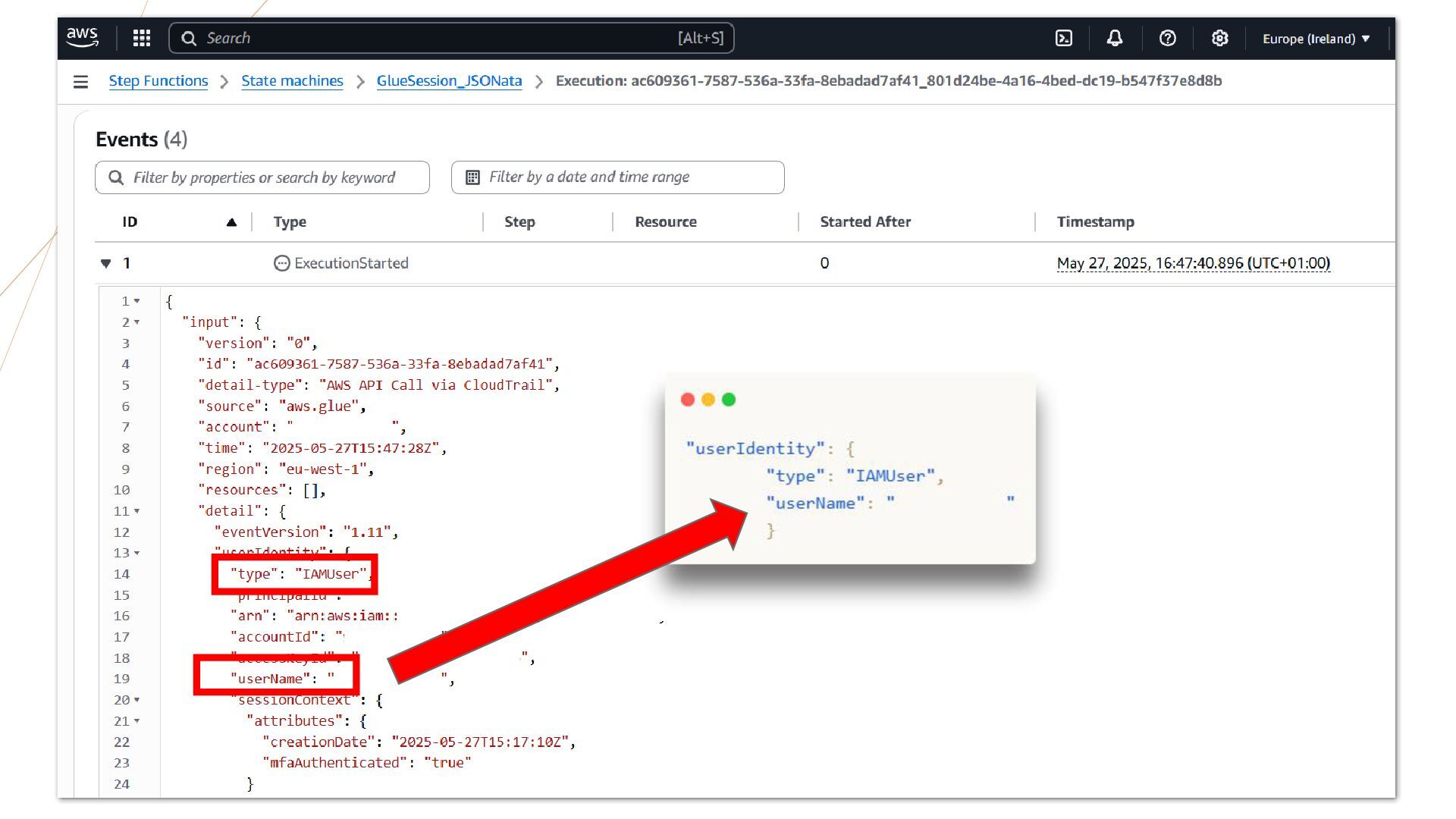1456x819 pixels.
Task: Sort by the Resource column header
Action: (666, 222)
